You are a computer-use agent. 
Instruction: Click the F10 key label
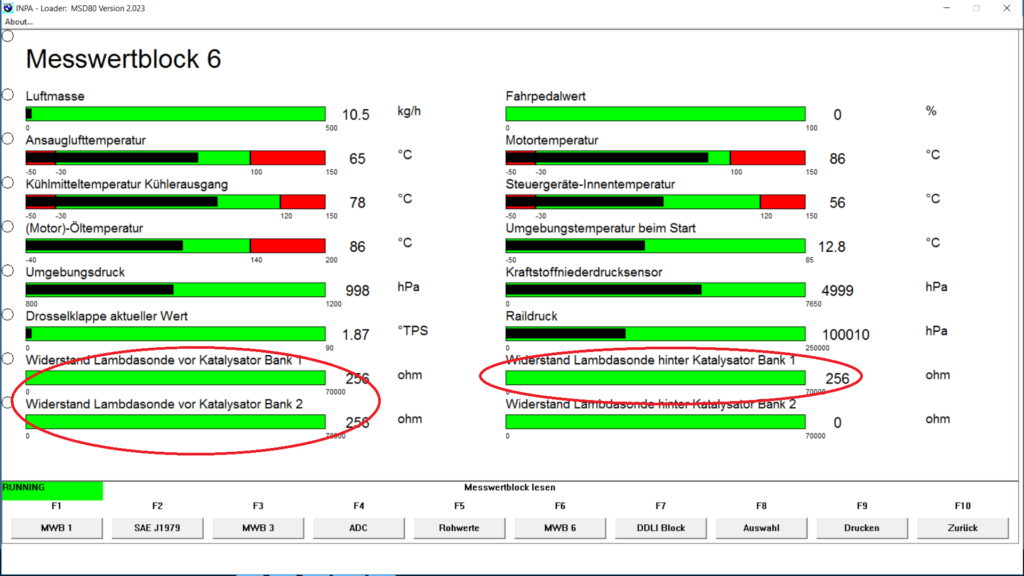pos(963,505)
